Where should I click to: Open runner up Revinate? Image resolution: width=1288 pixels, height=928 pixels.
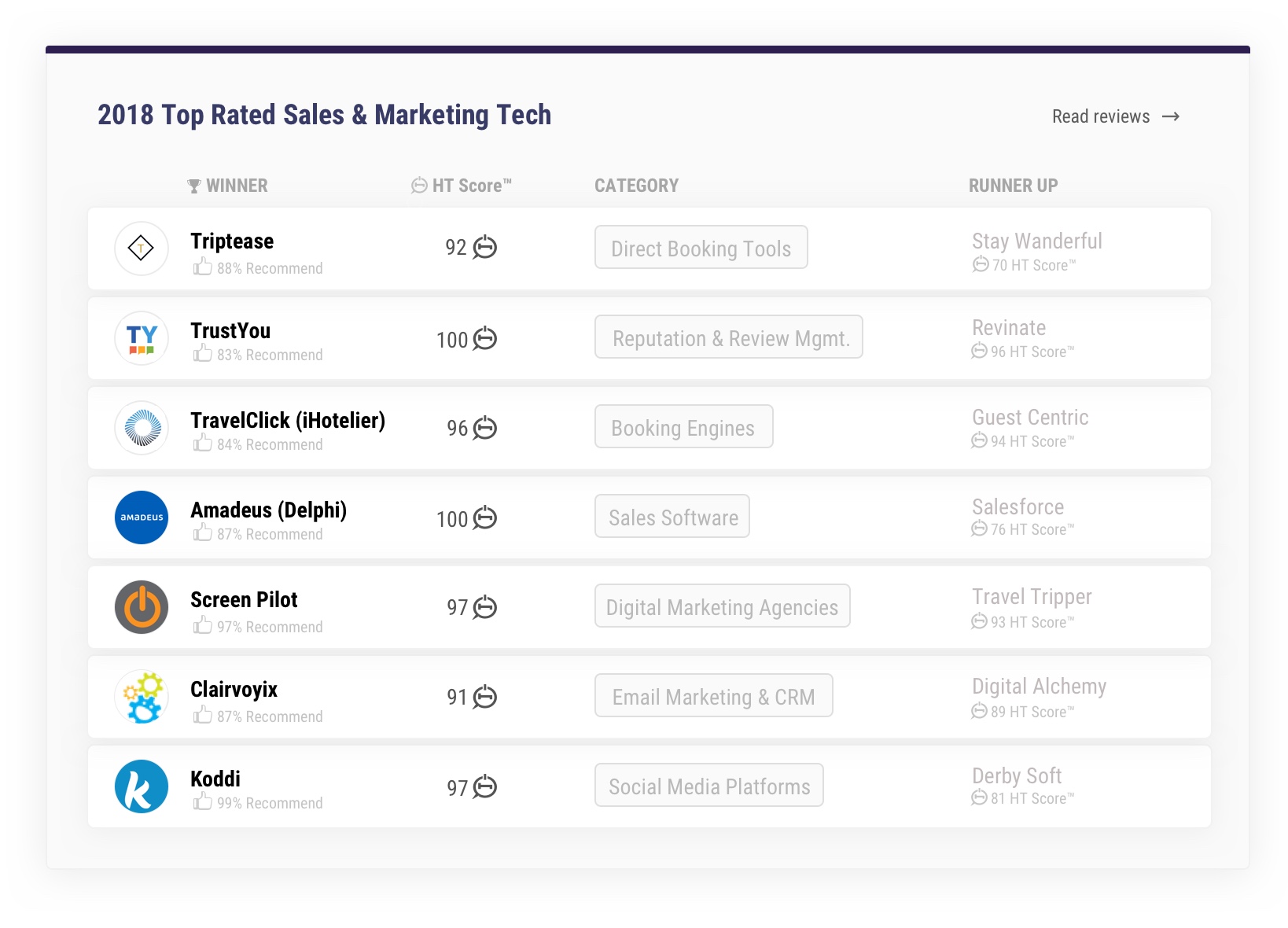coord(1009,328)
